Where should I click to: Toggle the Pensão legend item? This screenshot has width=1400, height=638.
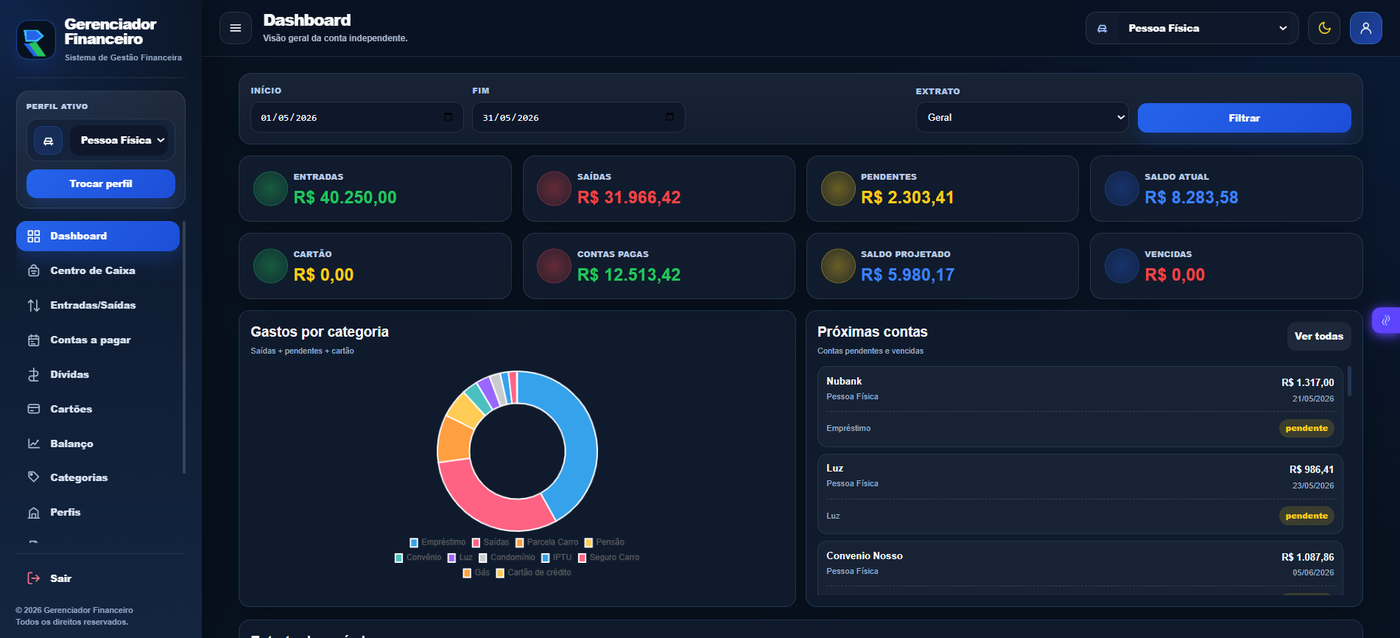(604, 542)
